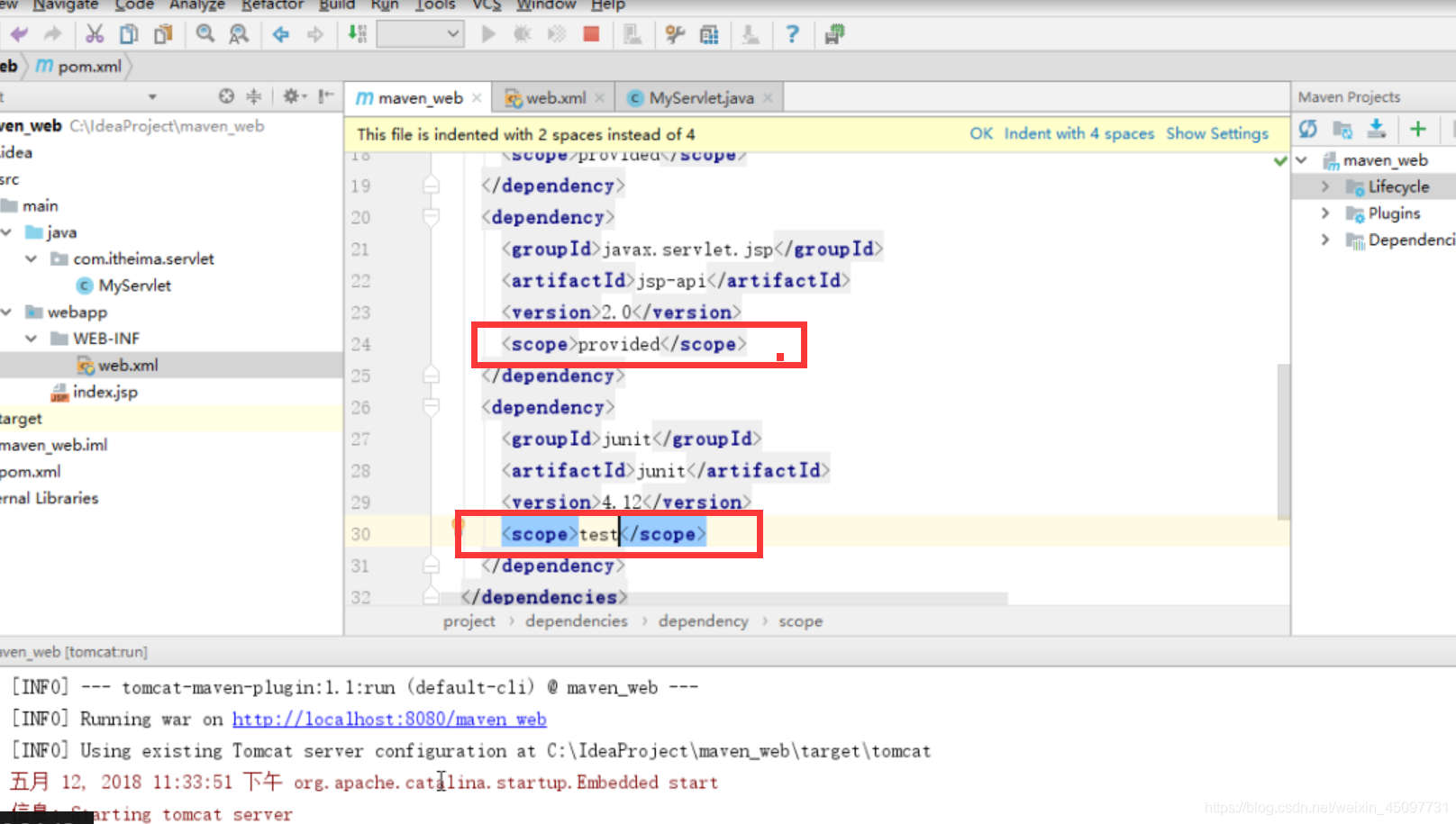Viewport: 1456px width, 824px height.
Task: Open the run configuration dropdown
Action: click(x=420, y=35)
